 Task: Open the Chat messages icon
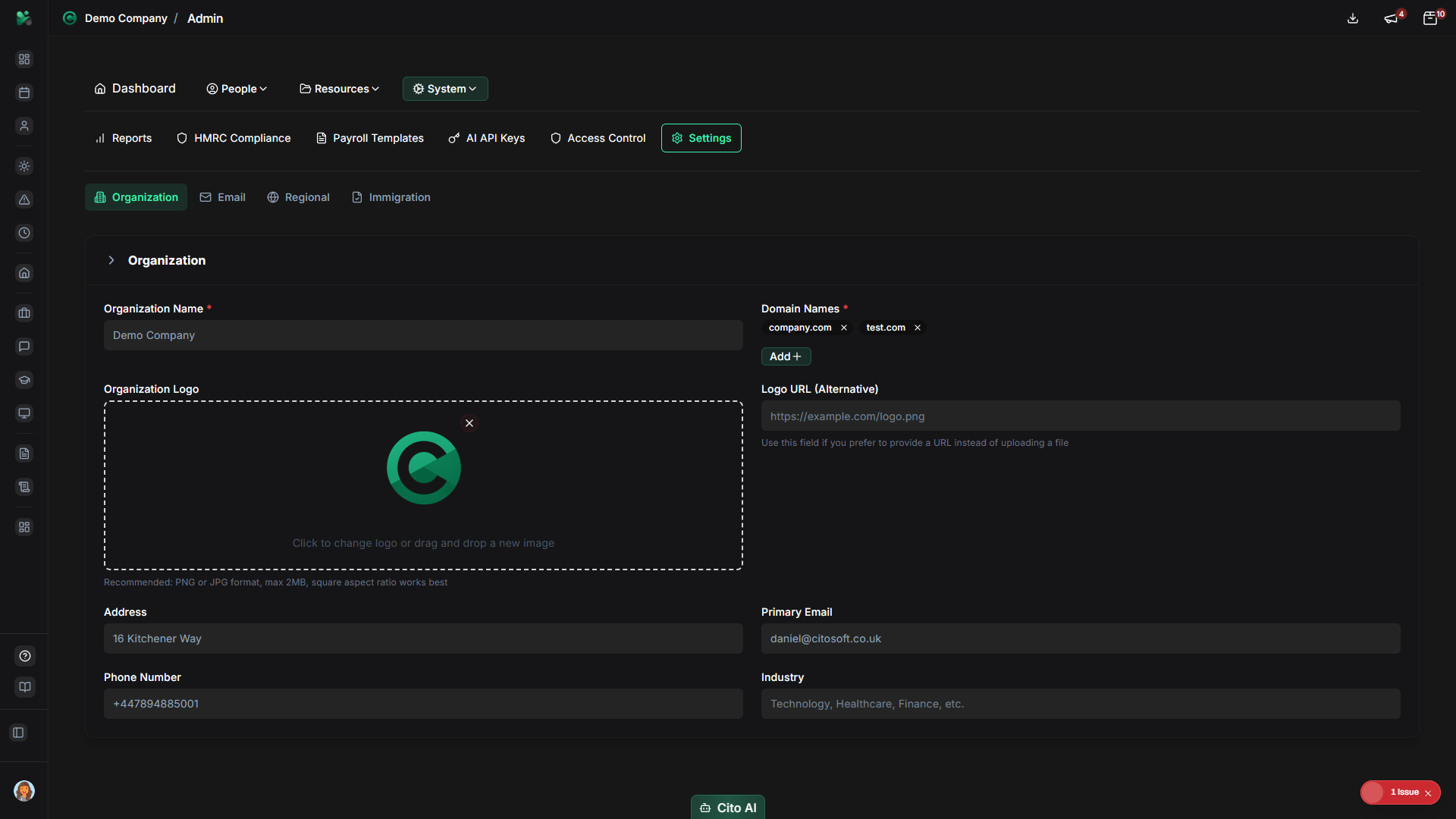coord(24,347)
